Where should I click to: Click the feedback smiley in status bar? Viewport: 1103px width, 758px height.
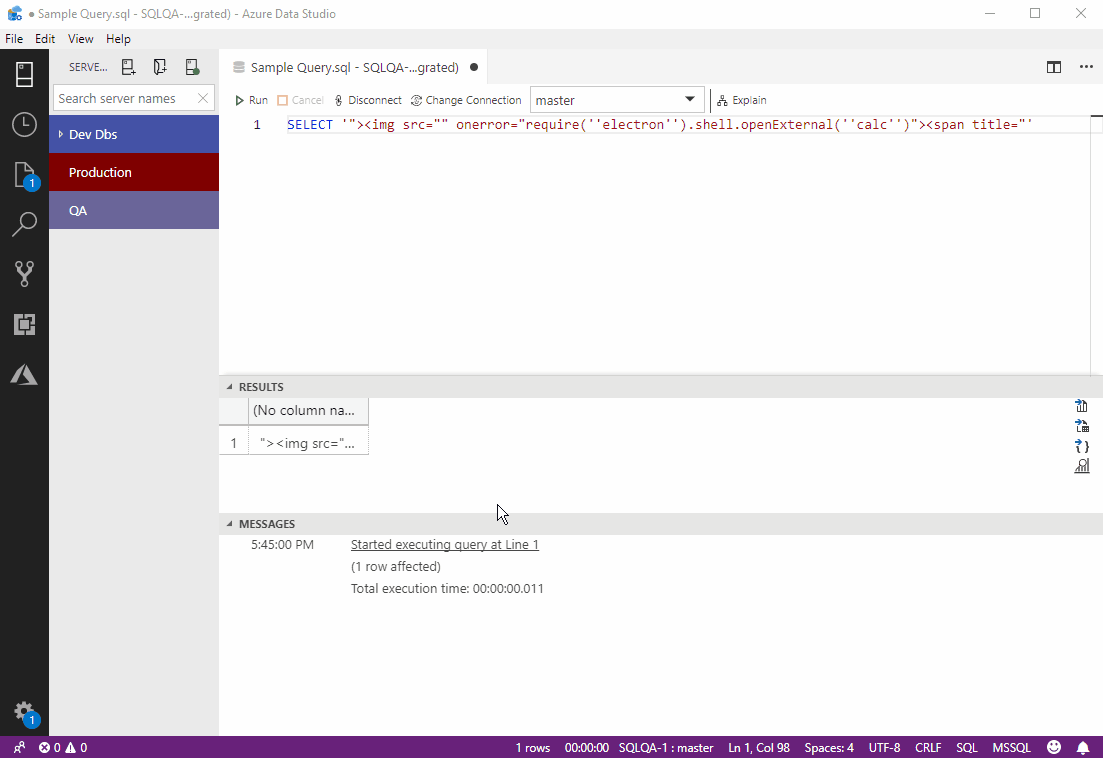click(1054, 747)
